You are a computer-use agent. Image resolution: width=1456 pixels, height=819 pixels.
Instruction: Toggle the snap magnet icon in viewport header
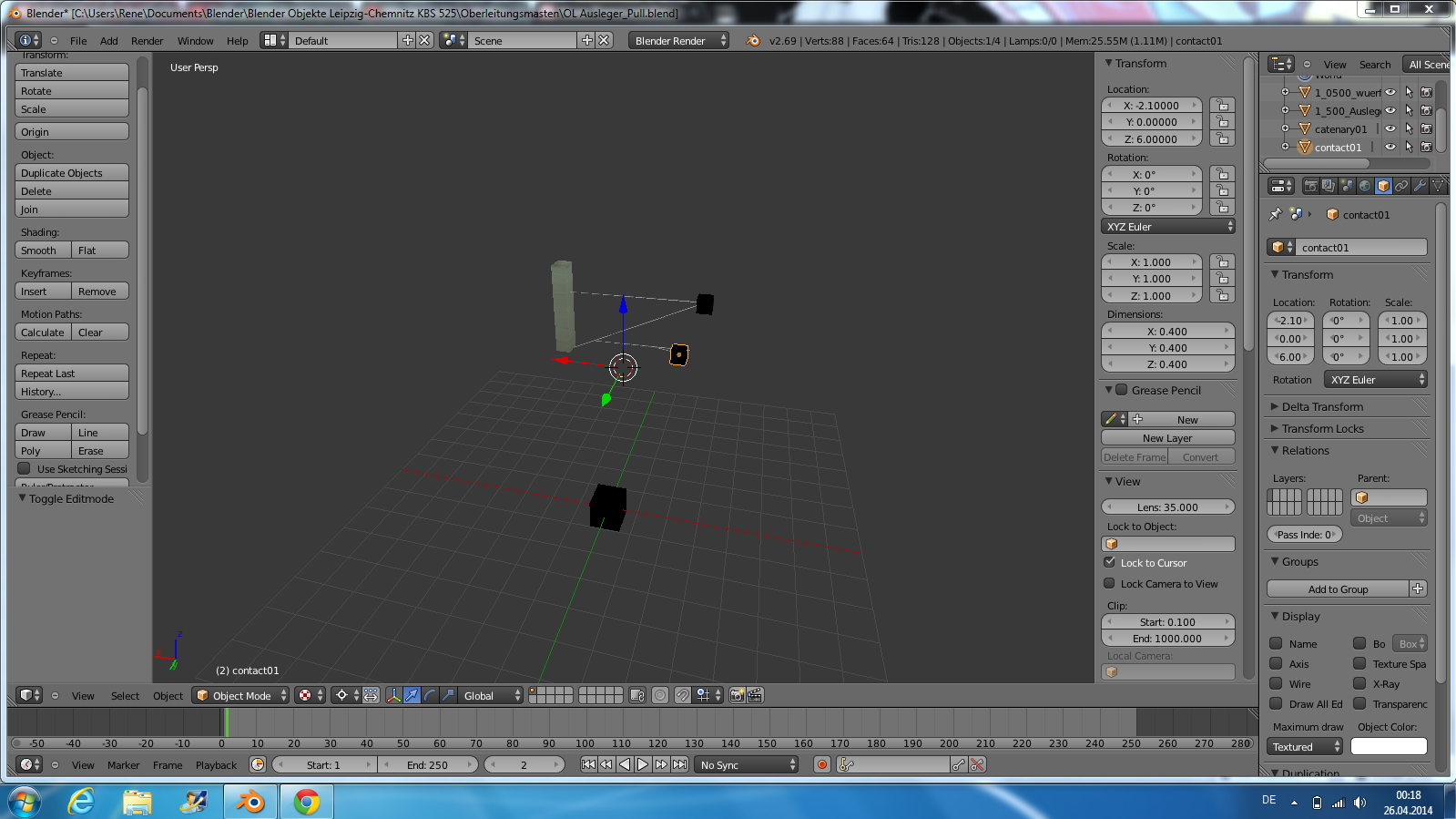tap(682, 695)
